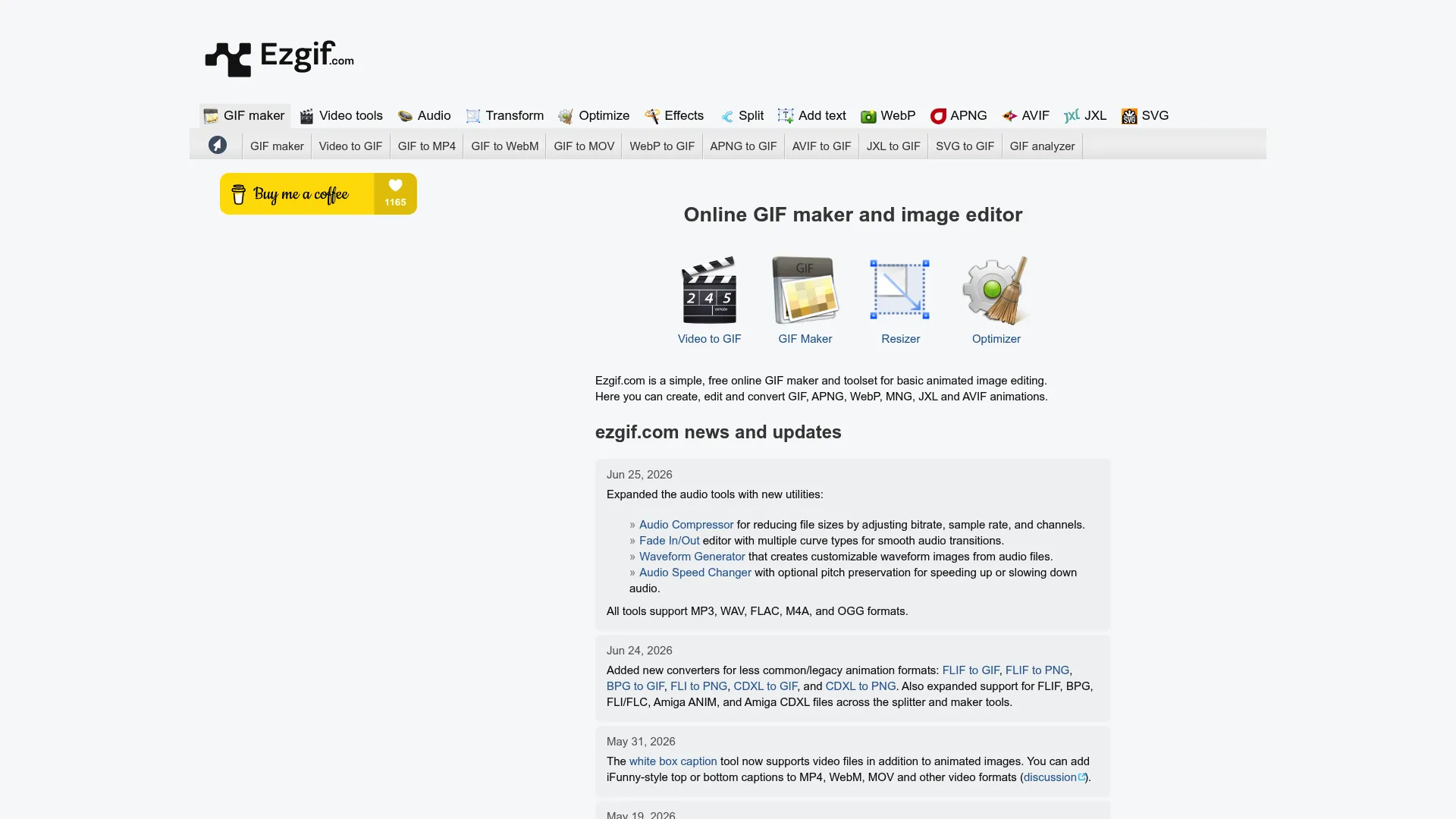Follow the Waveform Generator link

tap(692, 557)
